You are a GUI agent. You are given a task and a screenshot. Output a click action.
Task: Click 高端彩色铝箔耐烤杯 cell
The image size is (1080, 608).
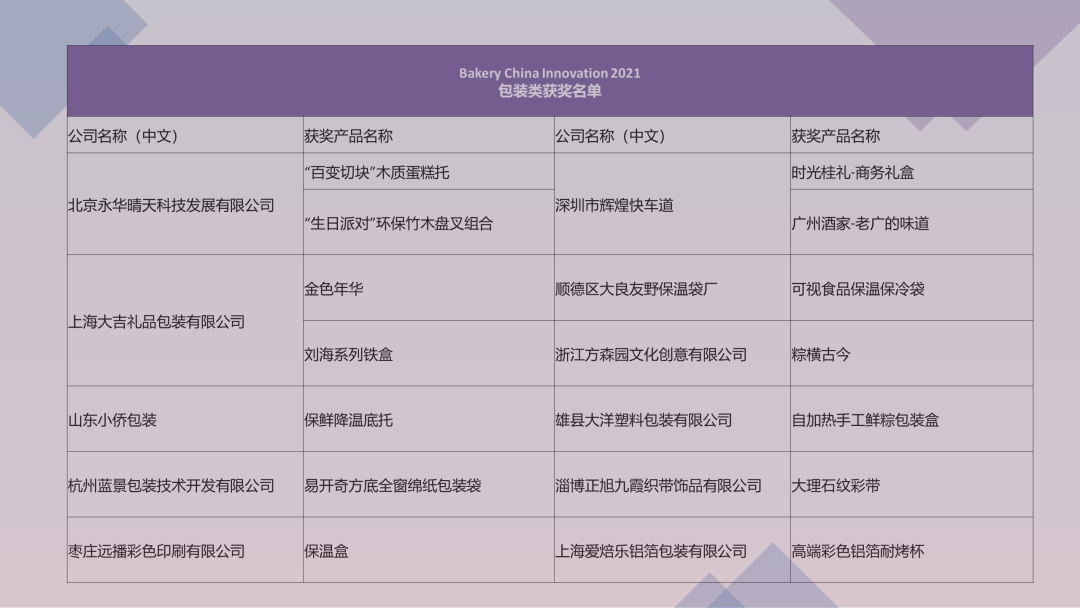911,550
